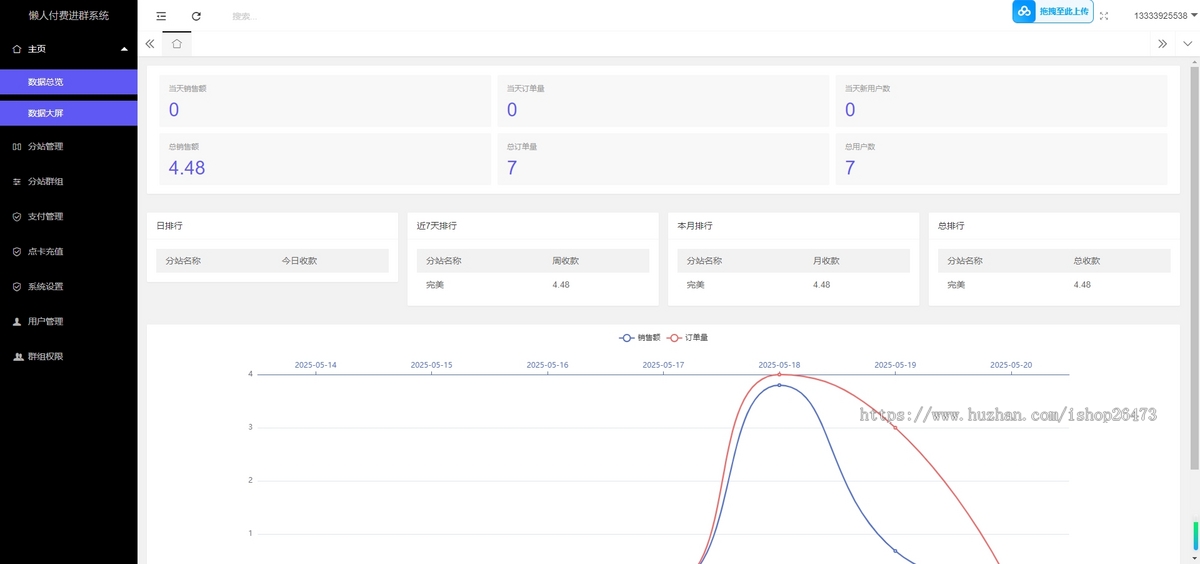The image size is (1200, 564).
Task: Open 群组权限 in the sidebar
Action: tap(68, 356)
